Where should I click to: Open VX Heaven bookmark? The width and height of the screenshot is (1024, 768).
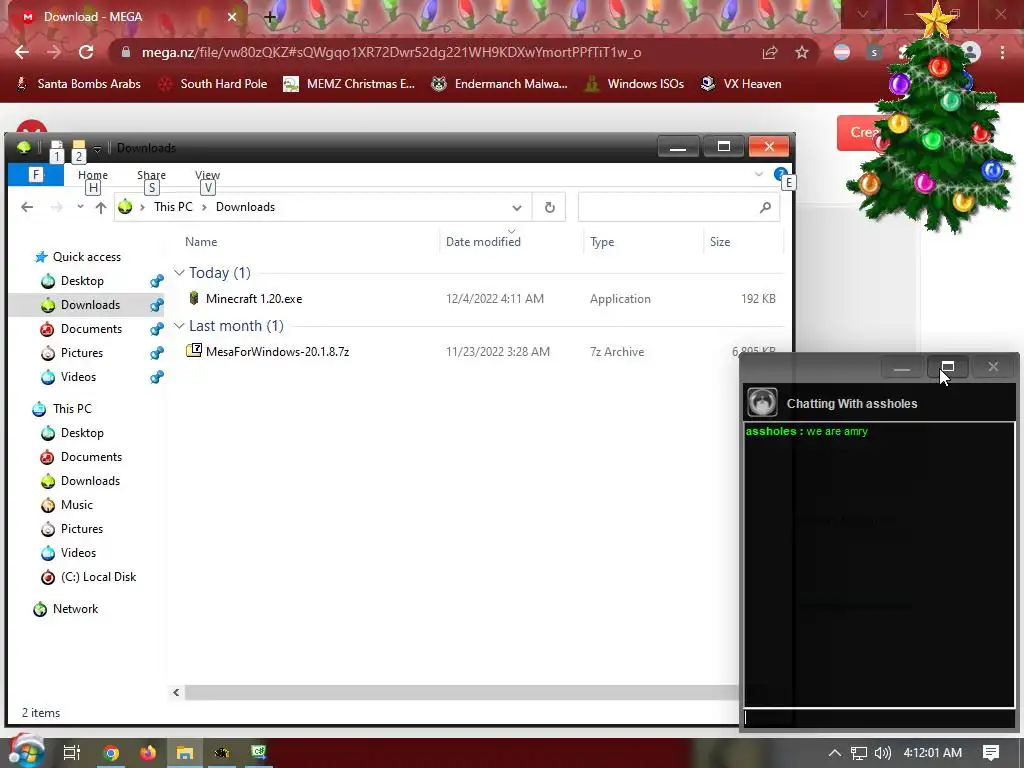coord(741,84)
